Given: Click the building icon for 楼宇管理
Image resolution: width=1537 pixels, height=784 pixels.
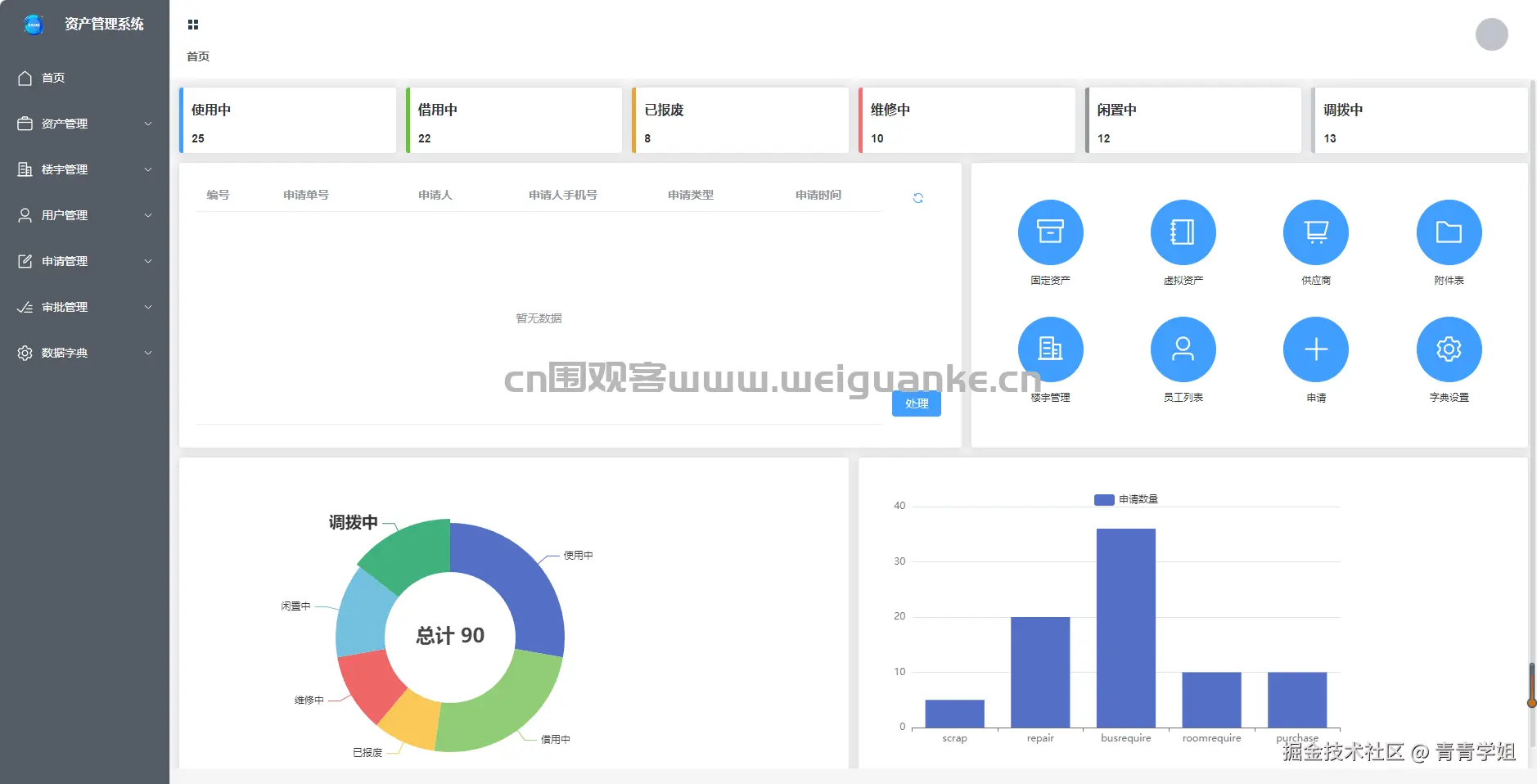Looking at the screenshot, I should 25,169.
